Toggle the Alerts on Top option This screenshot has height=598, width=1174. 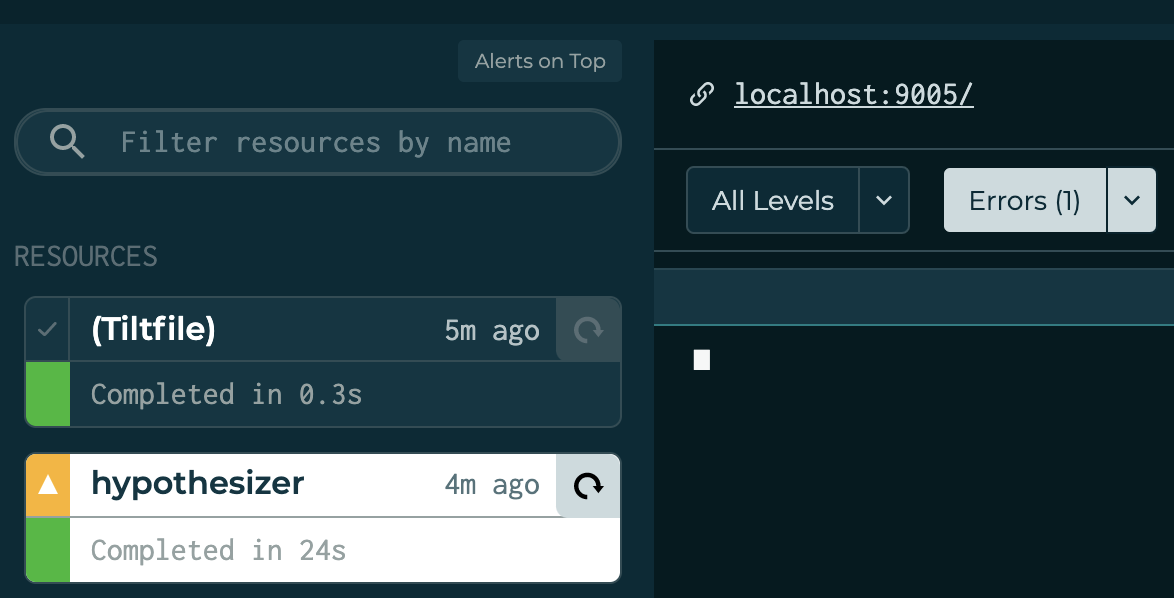540,61
